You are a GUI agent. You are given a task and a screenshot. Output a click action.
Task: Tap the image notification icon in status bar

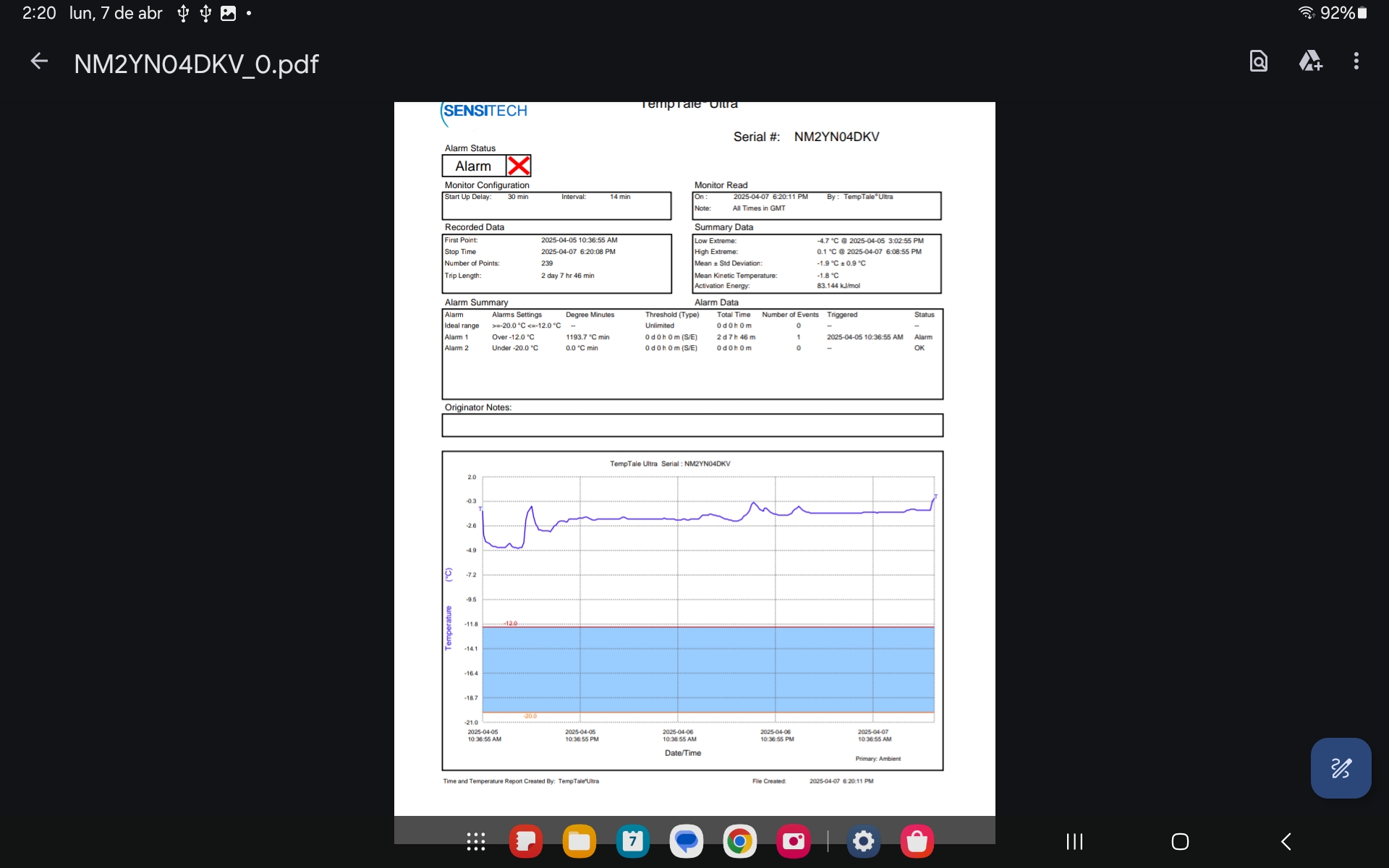point(228,13)
